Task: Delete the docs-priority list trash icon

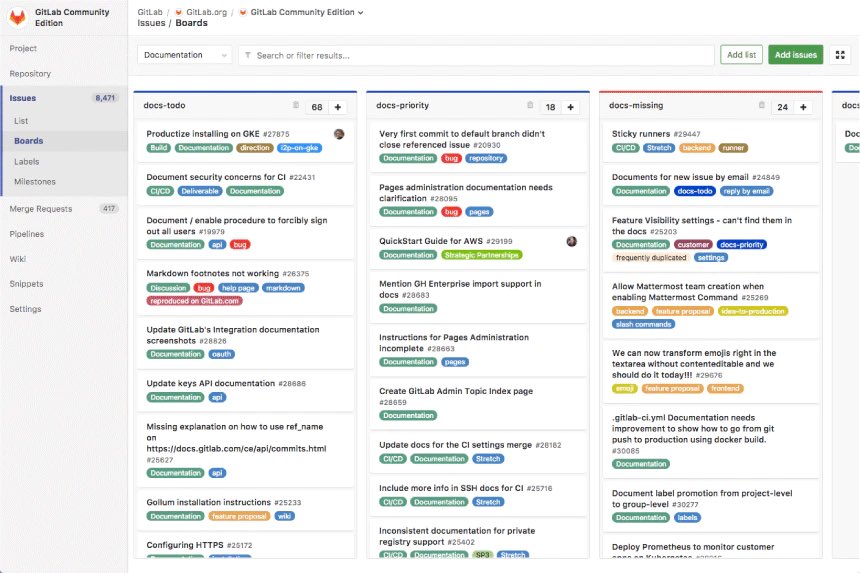Action: (x=530, y=105)
